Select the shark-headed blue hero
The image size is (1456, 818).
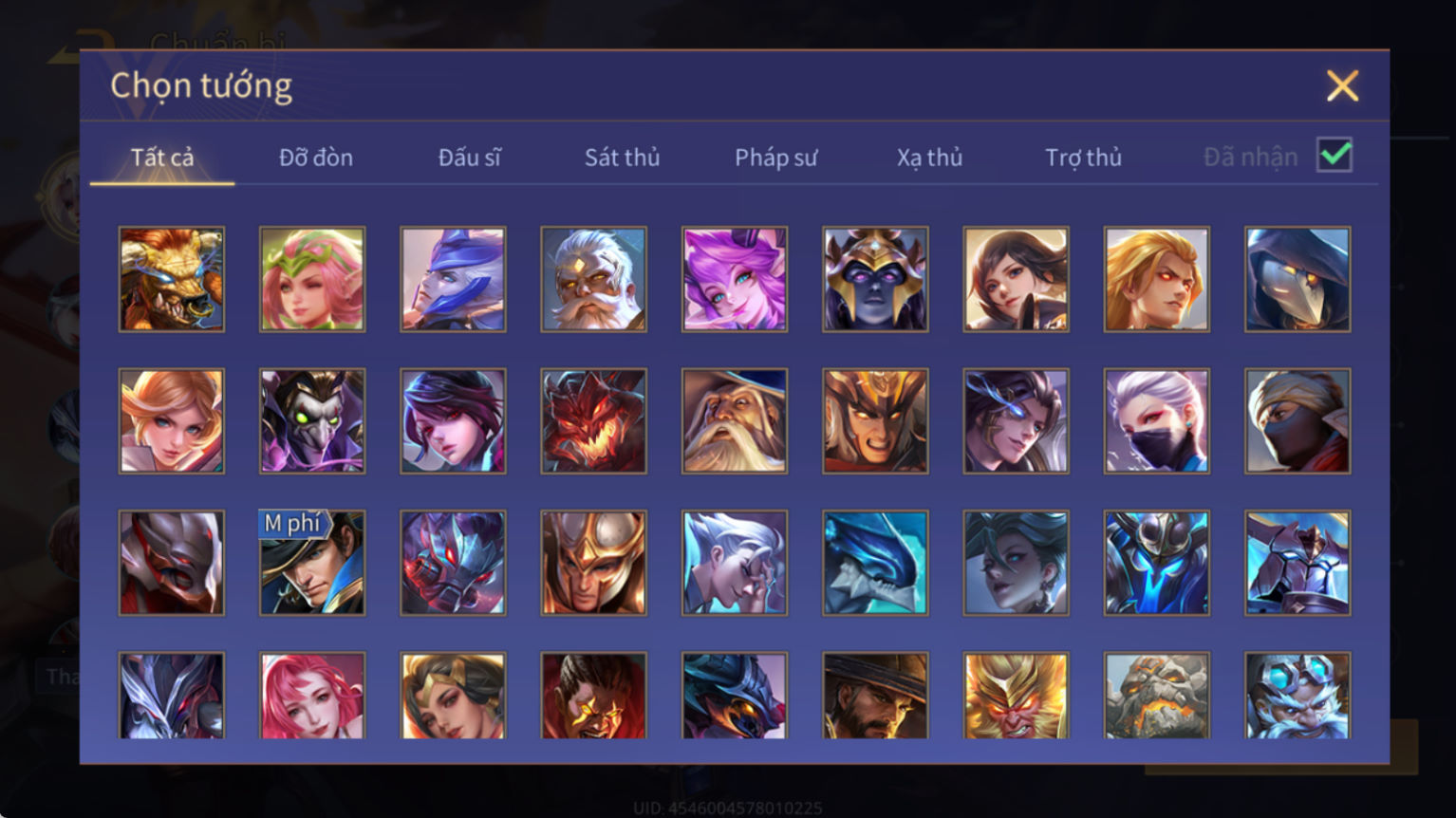(875, 563)
